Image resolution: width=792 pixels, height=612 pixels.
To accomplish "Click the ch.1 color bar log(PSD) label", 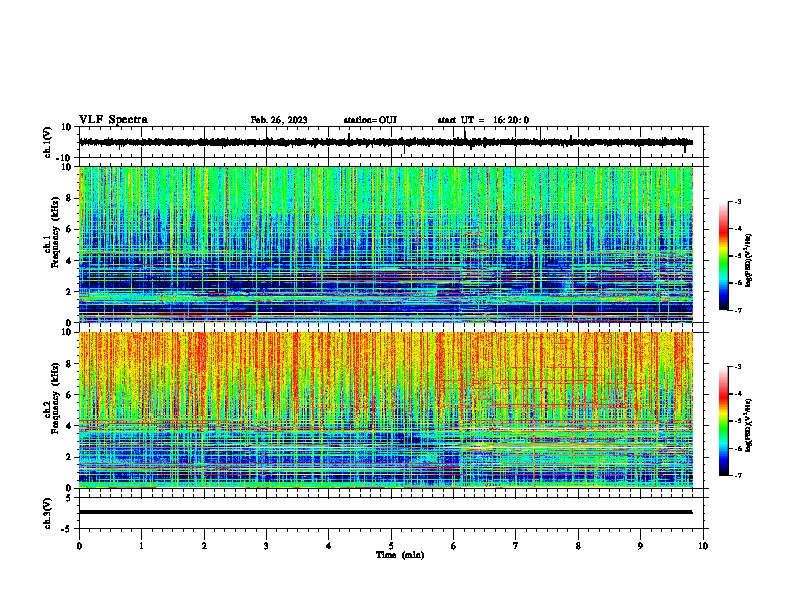I will coord(749,260).
